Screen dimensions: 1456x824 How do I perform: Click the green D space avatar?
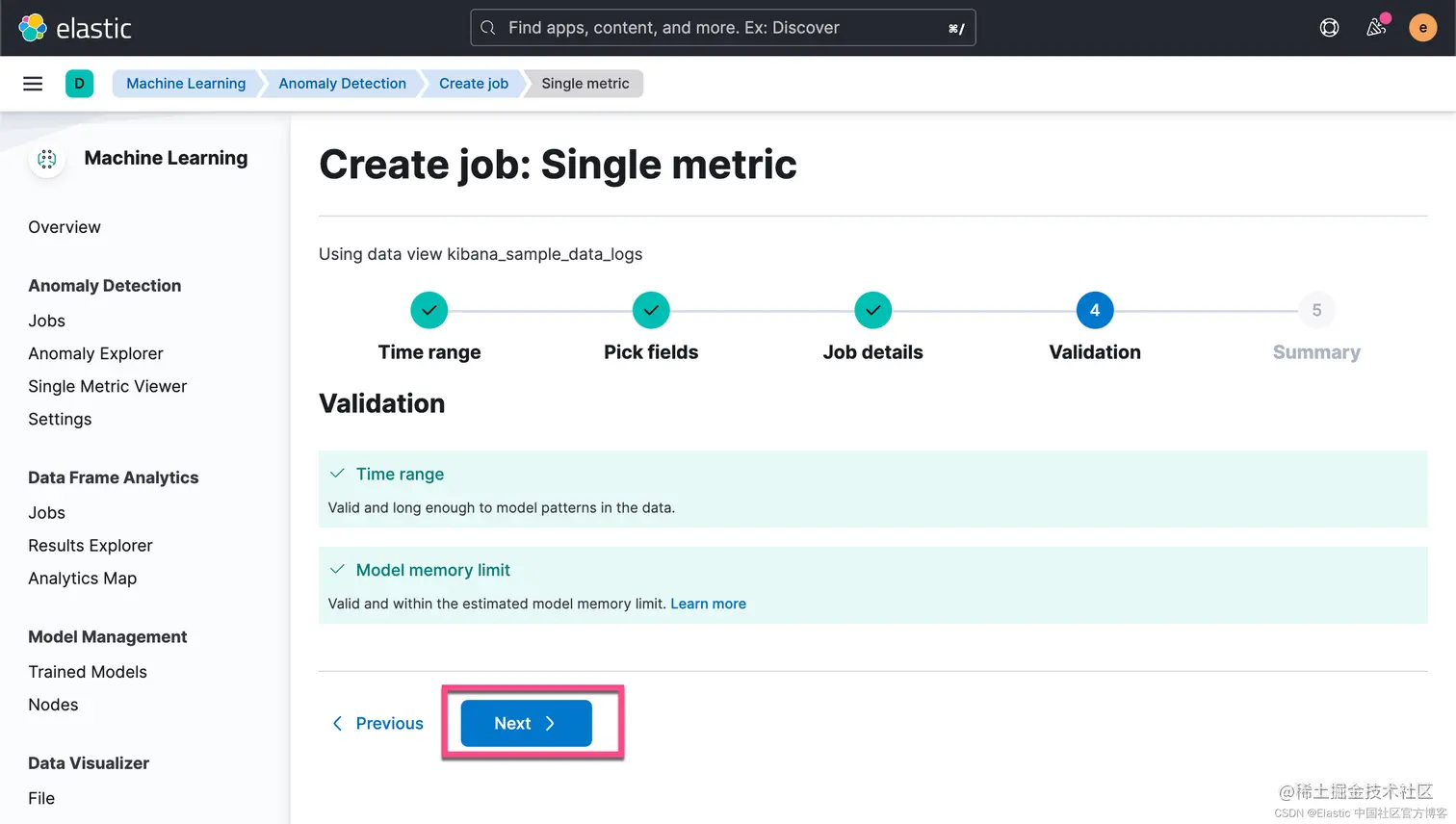click(x=79, y=84)
